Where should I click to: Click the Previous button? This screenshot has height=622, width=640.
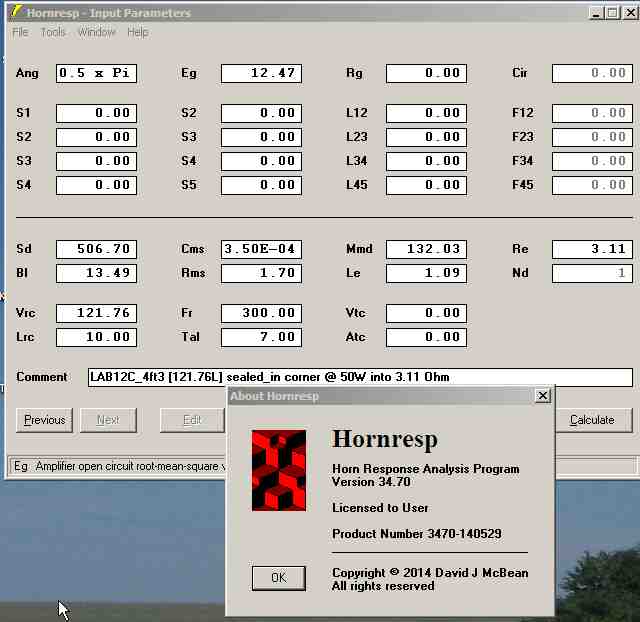pyautogui.click(x=44, y=420)
